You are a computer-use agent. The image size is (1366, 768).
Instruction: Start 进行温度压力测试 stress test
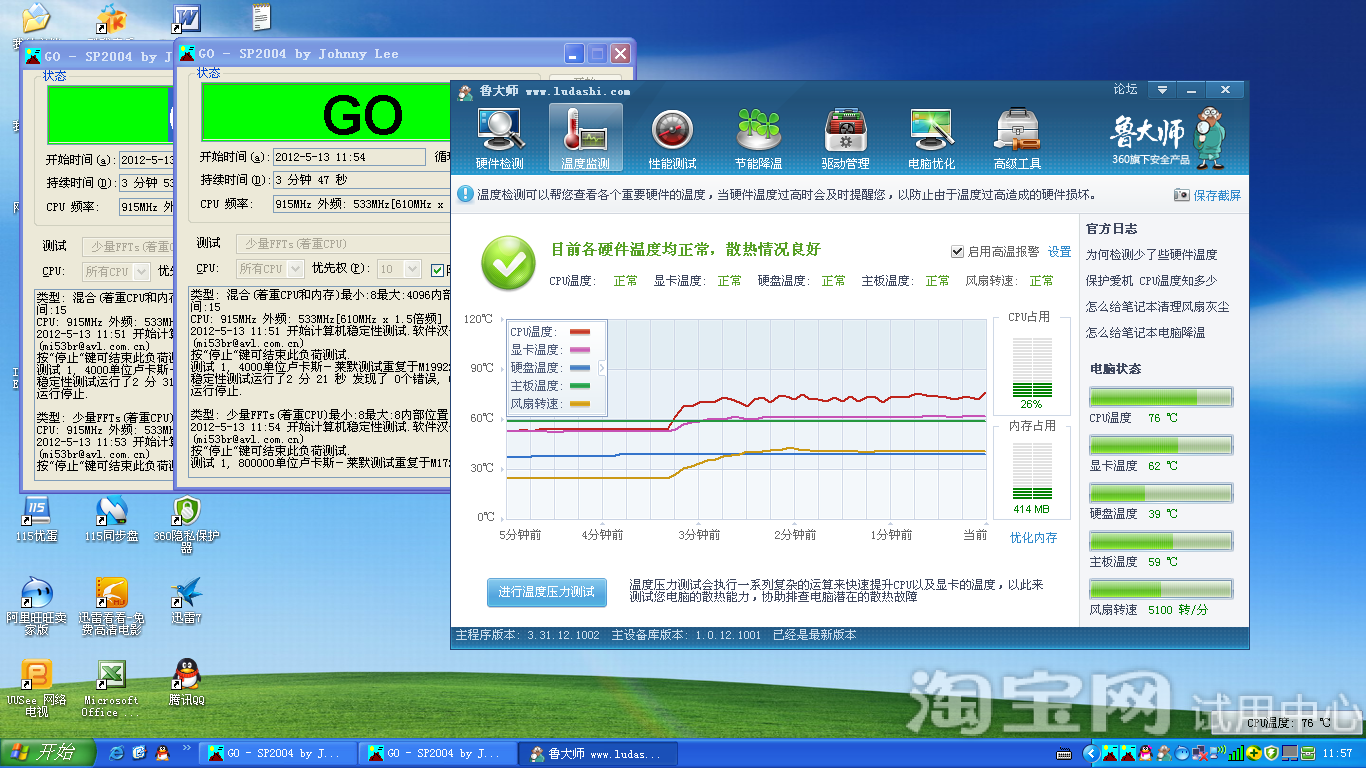pyautogui.click(x=546, y=592)
